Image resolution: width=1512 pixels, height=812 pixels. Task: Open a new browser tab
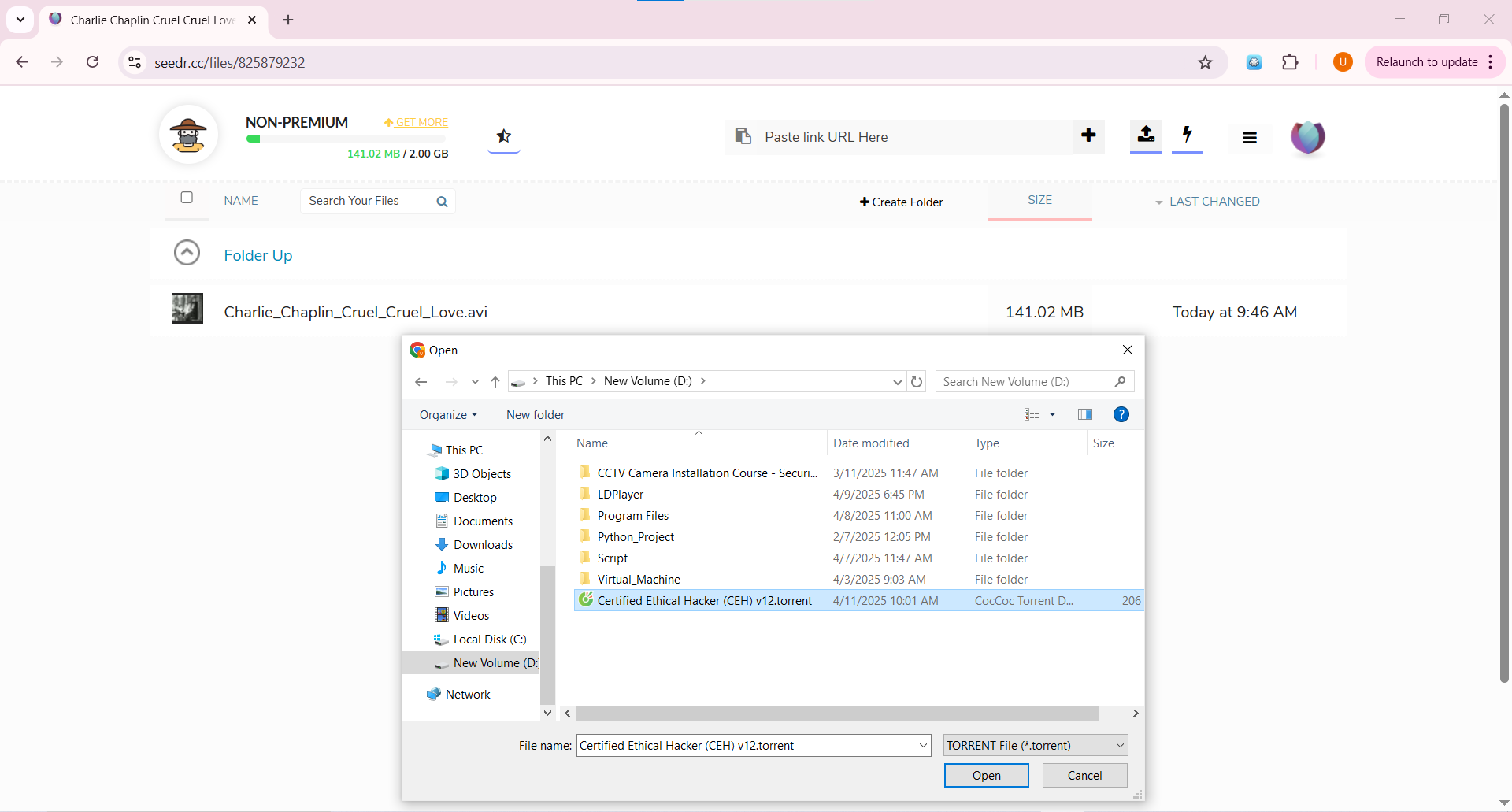click(288, 20)
